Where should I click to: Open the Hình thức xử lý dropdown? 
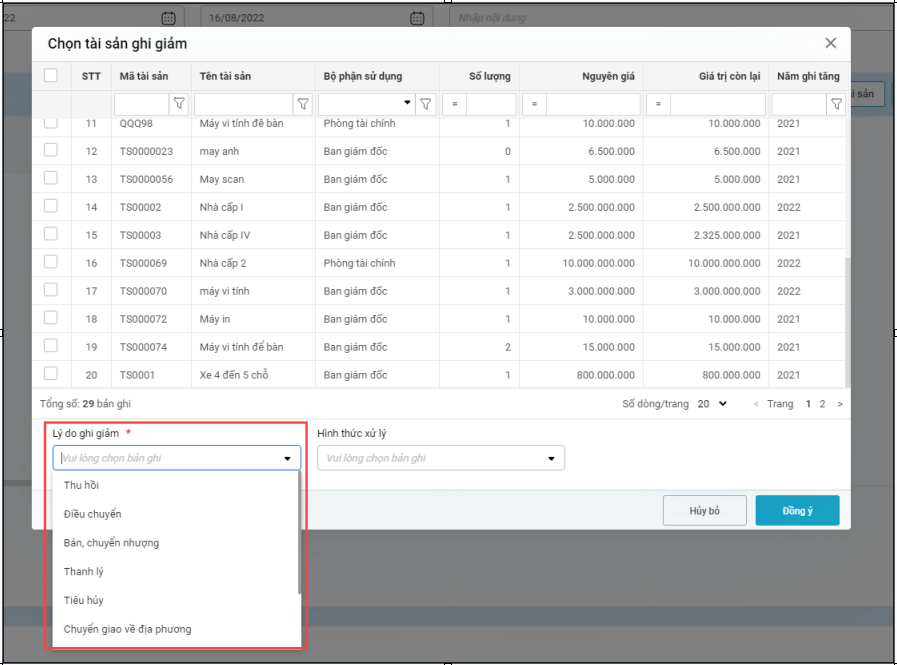pos(441,458)
